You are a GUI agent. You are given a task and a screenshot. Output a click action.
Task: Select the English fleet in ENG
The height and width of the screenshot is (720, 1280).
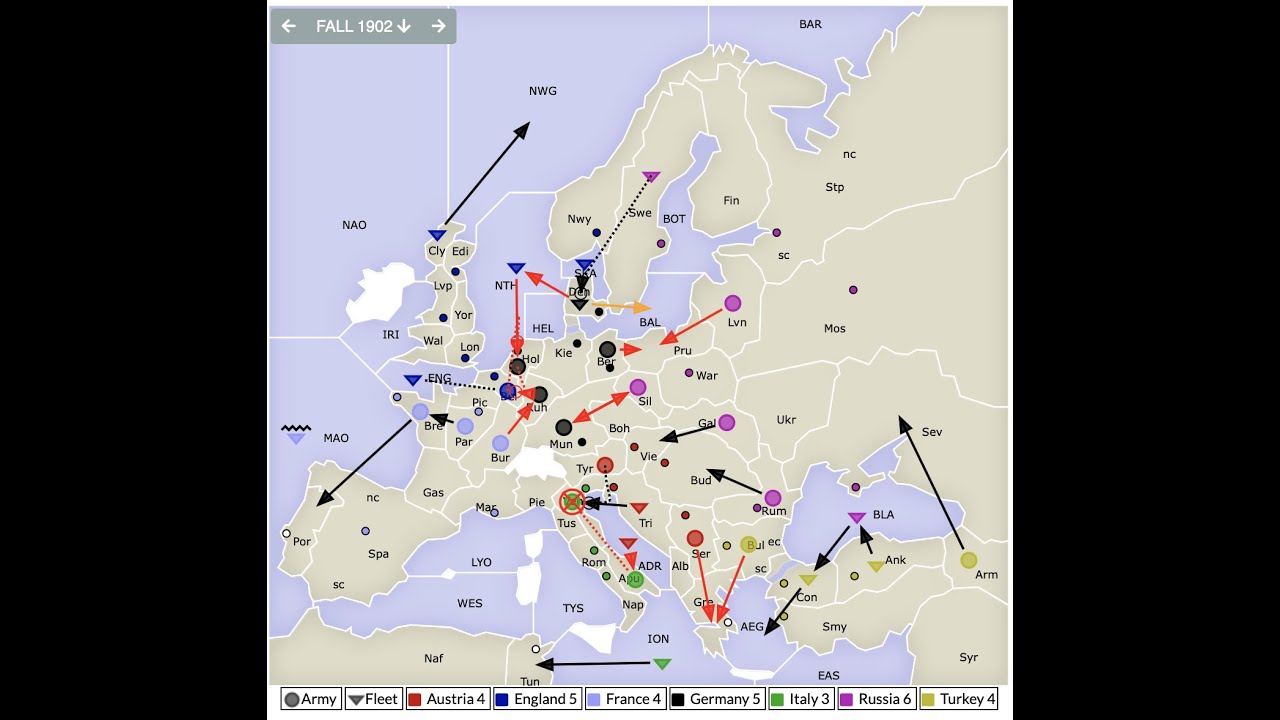[x=413, y=380]
